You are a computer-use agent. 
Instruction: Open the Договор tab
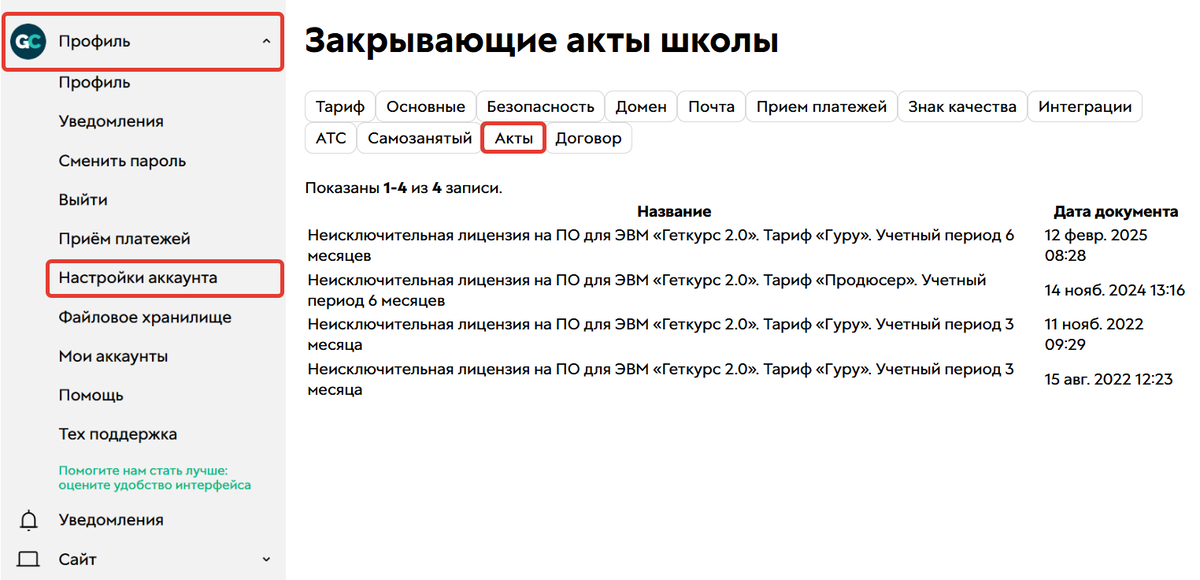tap(588, 139)
